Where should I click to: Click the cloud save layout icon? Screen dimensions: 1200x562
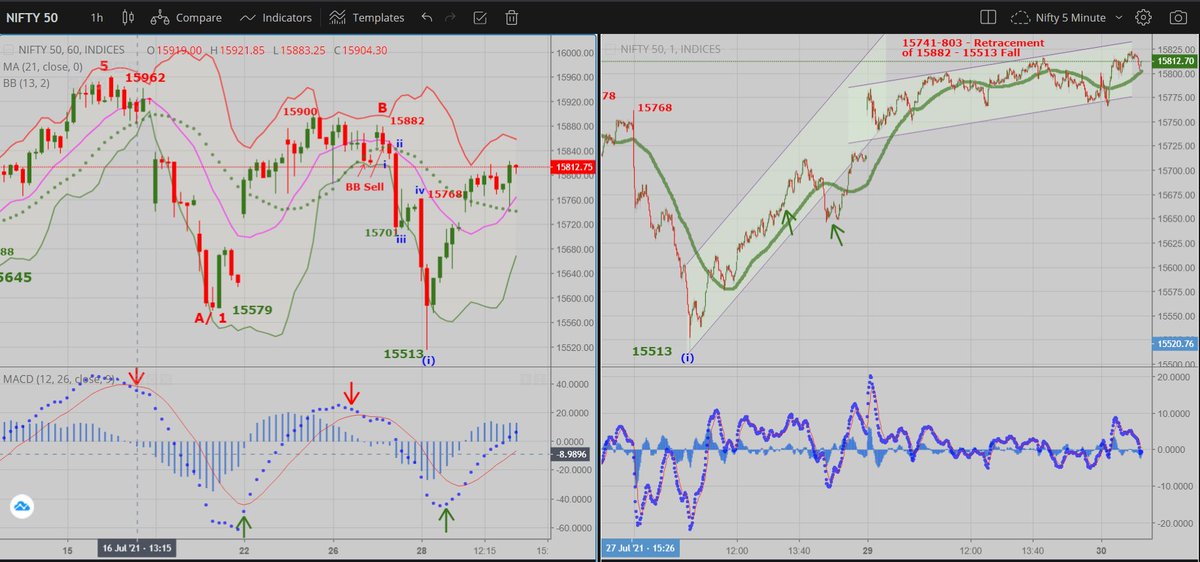point(1021,17)
